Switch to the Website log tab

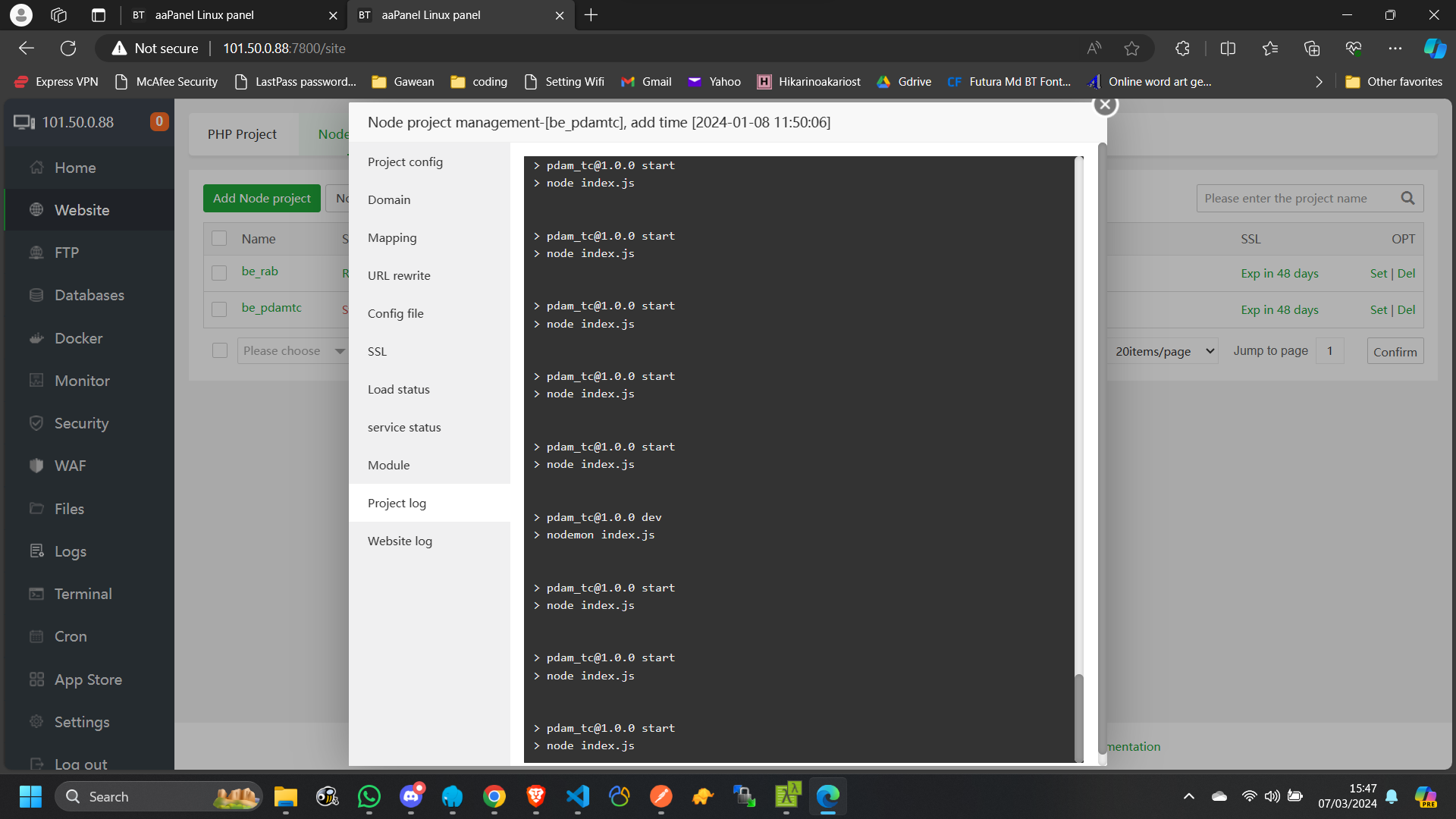400,541
